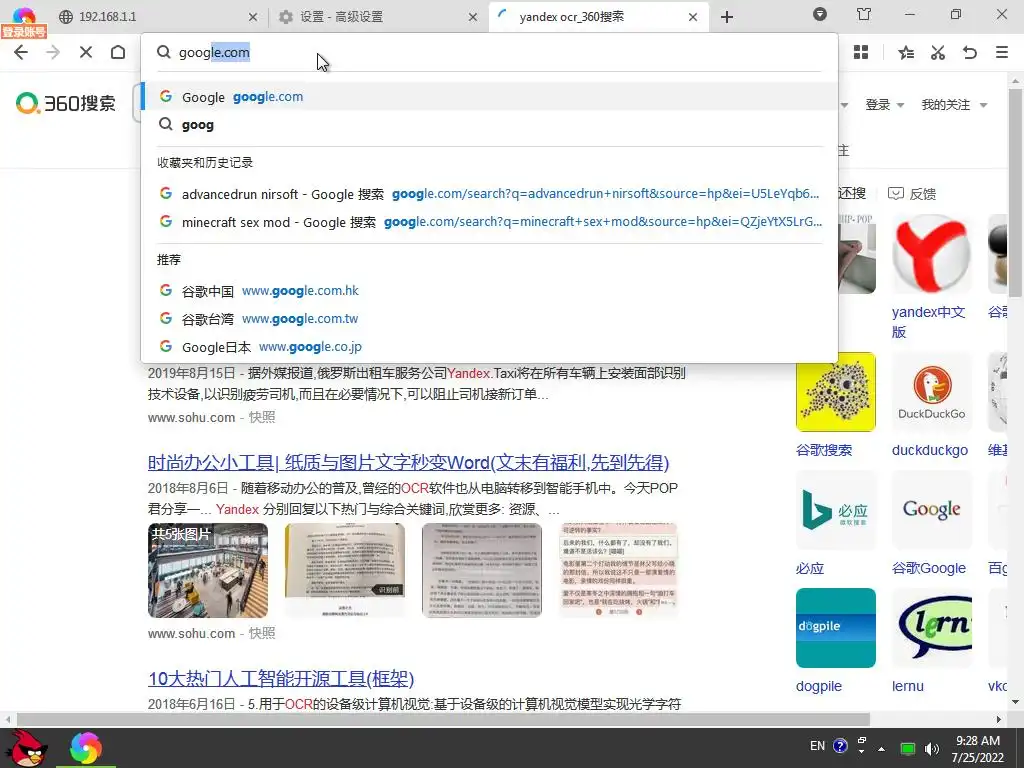Viewport: 1024px width, 768px height.
Task: Click the green network tray icon
Action: pos(908,748)
